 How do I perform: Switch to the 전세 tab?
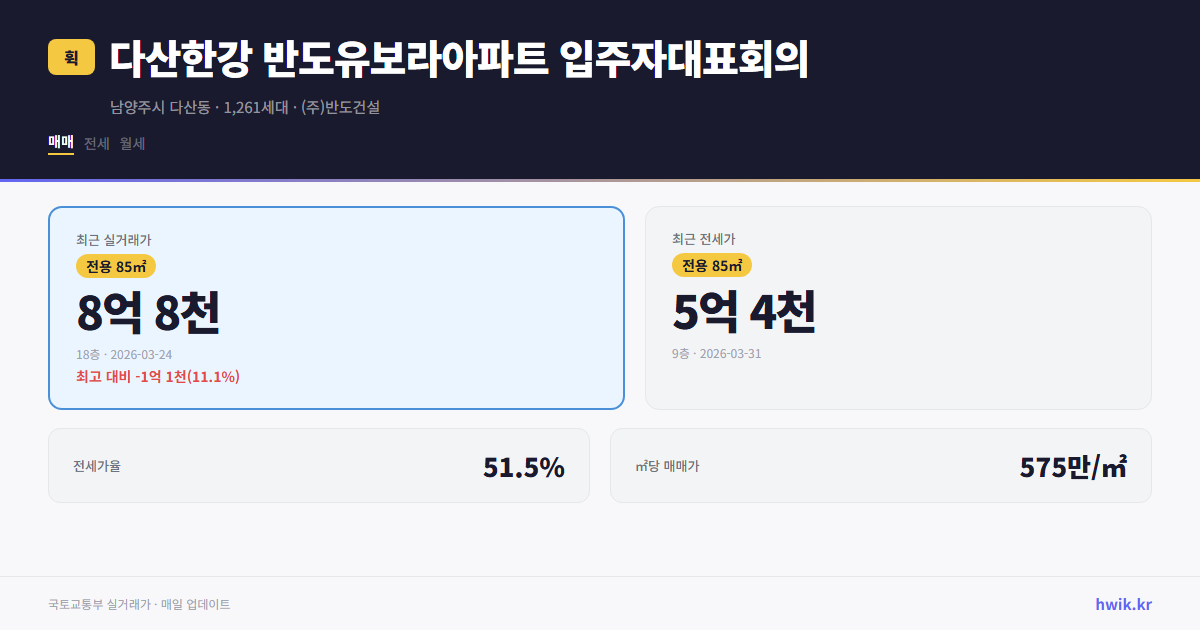tap(97, 143)
